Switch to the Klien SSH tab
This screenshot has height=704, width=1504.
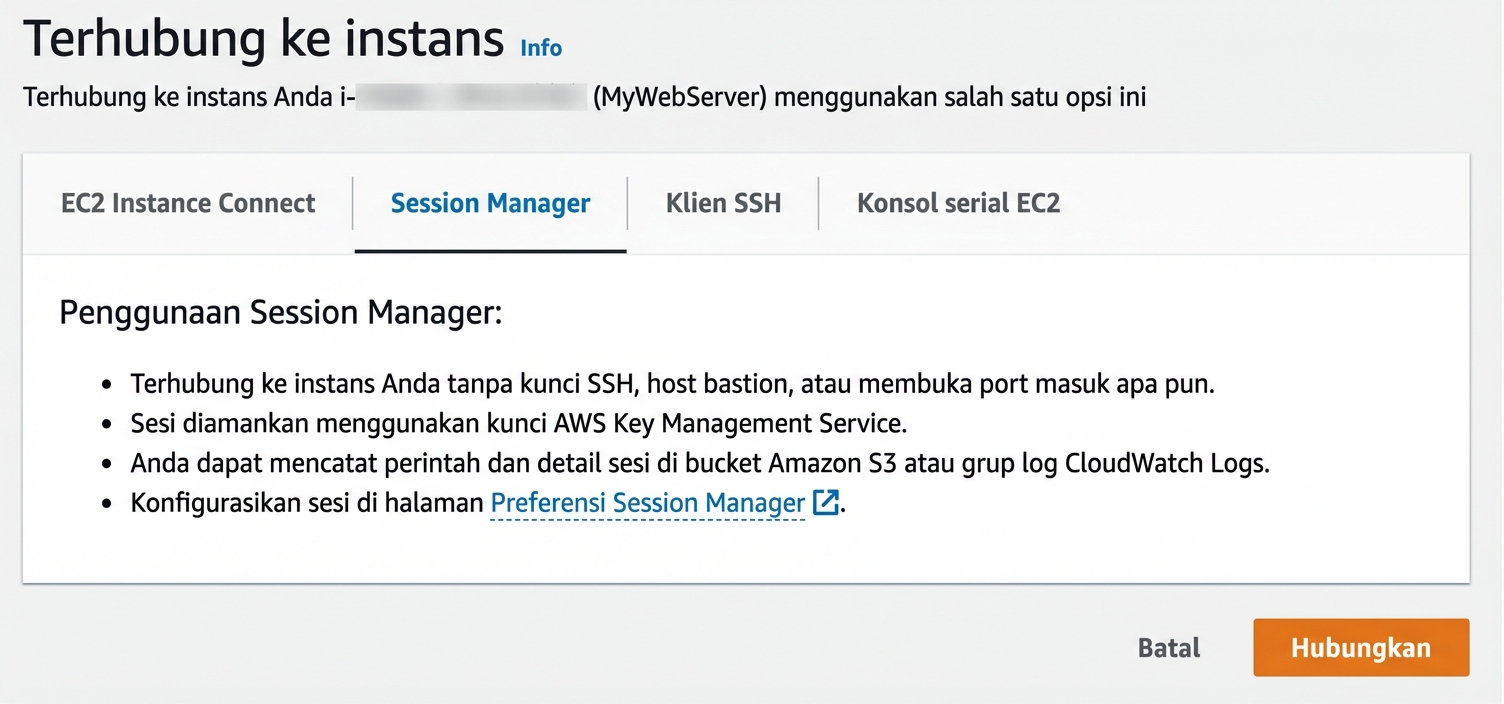coord(723,203)
